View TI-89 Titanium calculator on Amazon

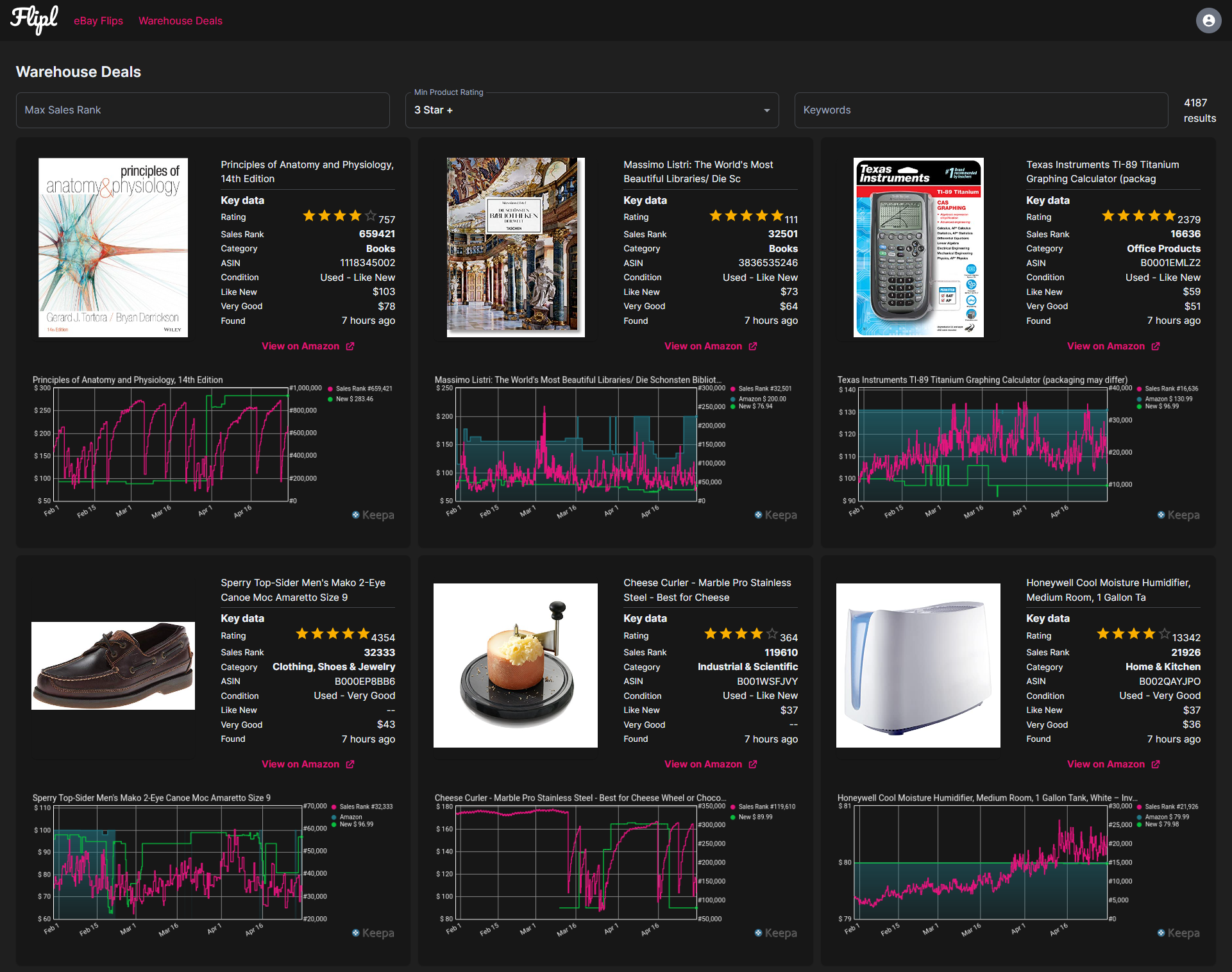(x=1106, y=346)
